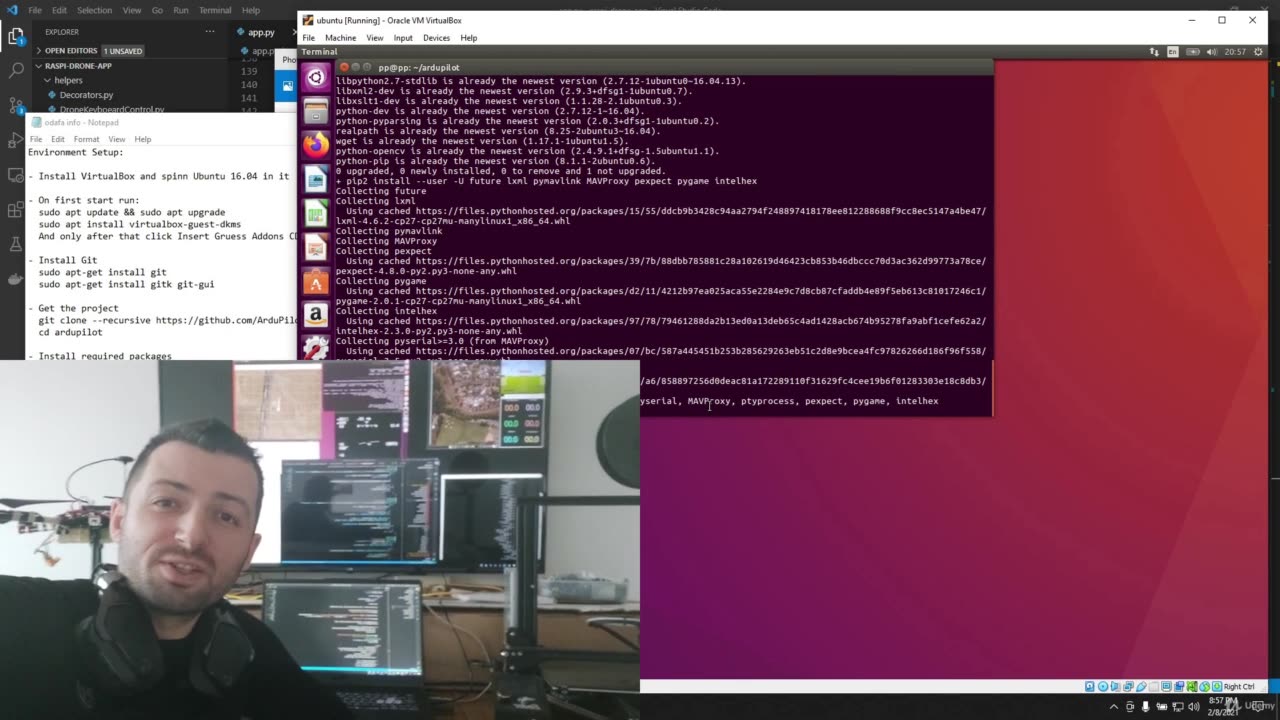
Task: Click the terminal title pp@pp: ~/ardupilot
Action: pyautogui.click(x=419, y=67)
